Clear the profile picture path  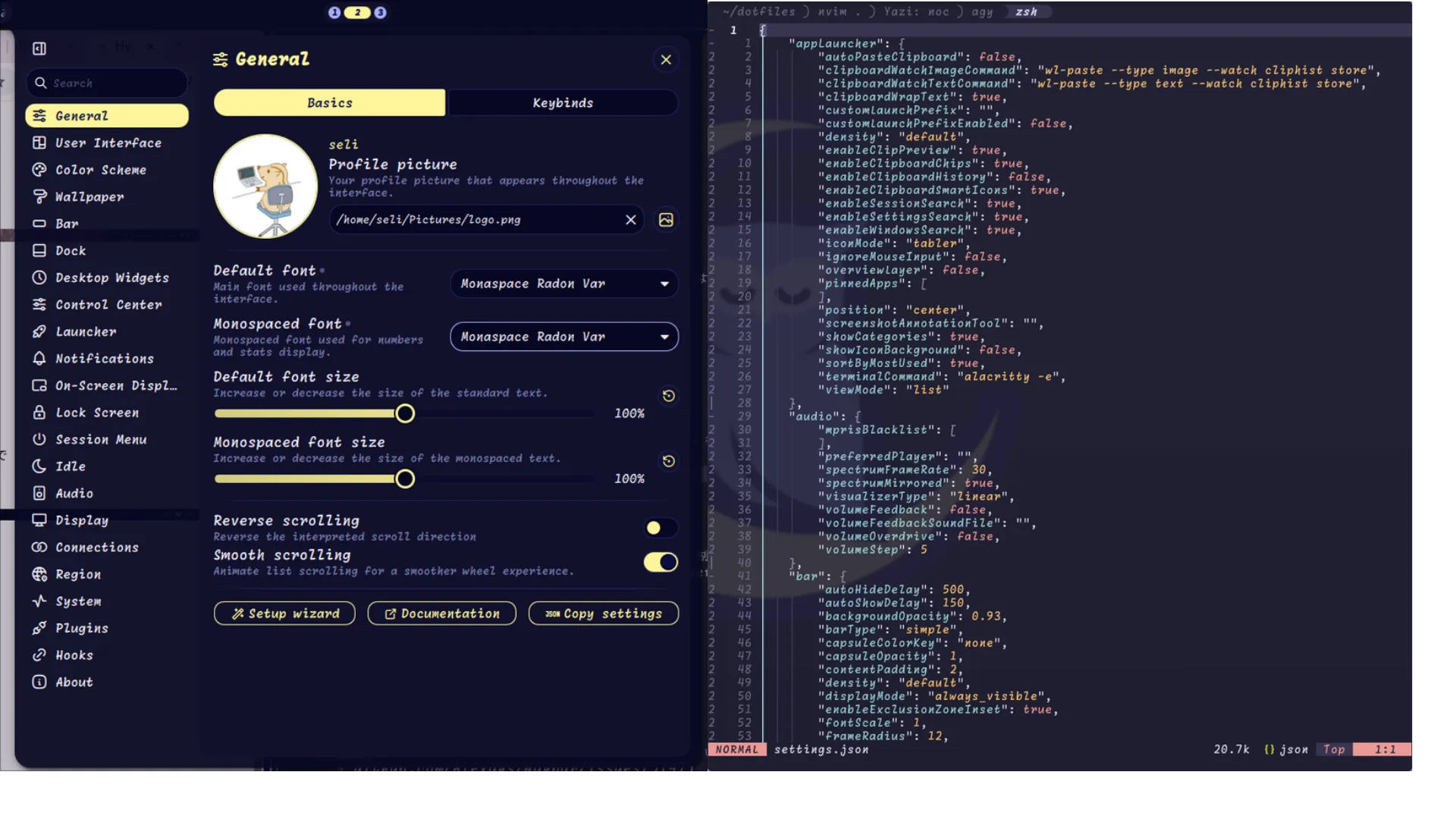(631, 220)
